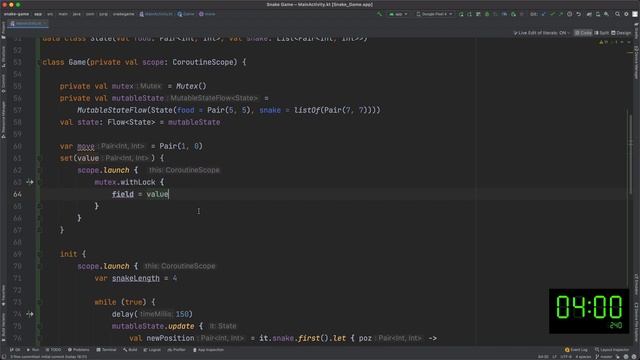Collapse the set(value) block fold marker
The width and height of the screenshot is (640, 360).
coord(40,158)
